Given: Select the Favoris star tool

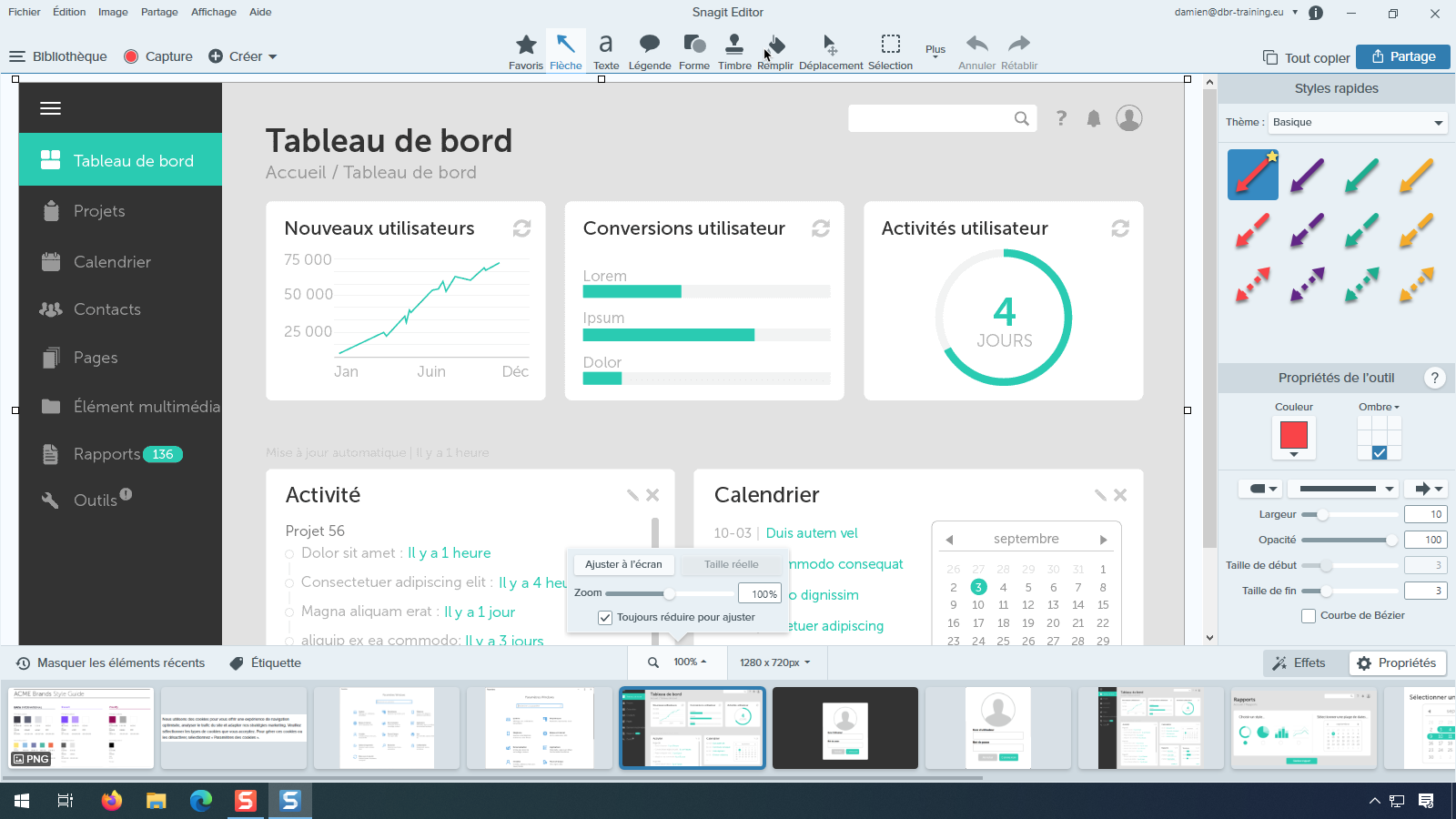Looking at the screenshot, I should click(526, 52).
